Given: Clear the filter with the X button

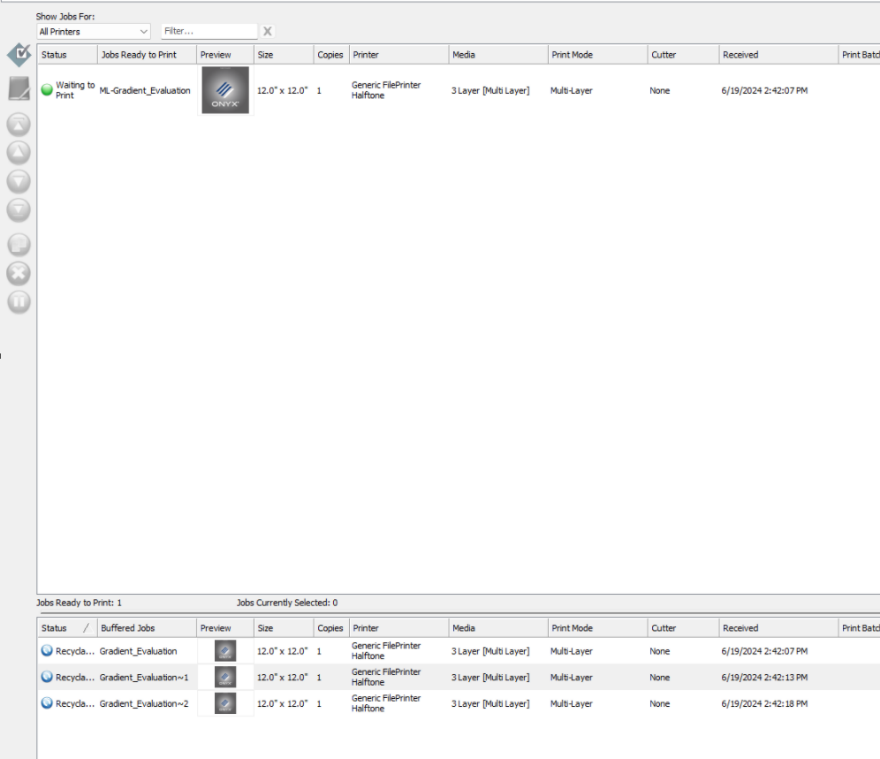Looking at the screenshot, I should [x=267, y=32].
